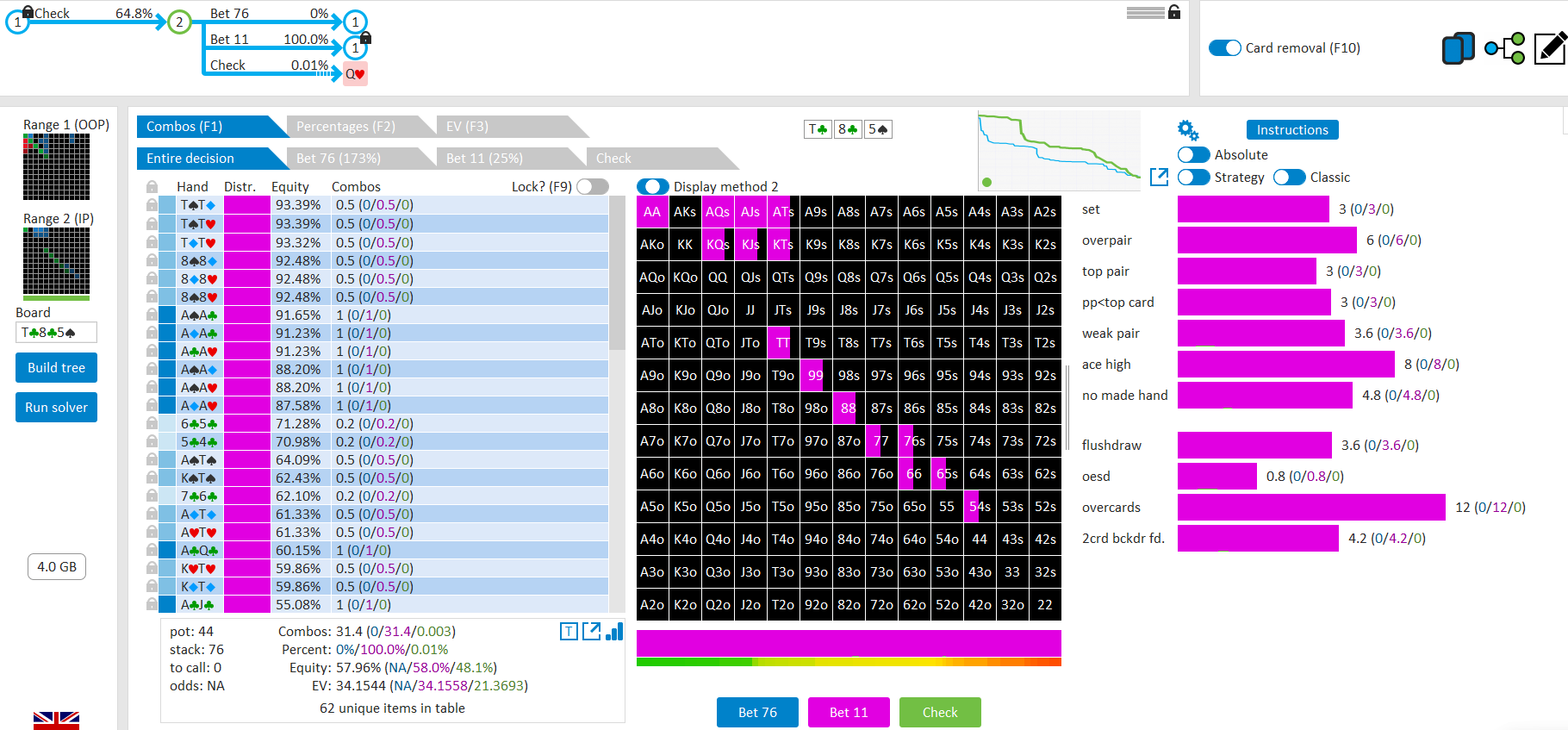This screenshot has width=1568, height=730.
Task: Click the flushdraw category label
Action: 1111,446
